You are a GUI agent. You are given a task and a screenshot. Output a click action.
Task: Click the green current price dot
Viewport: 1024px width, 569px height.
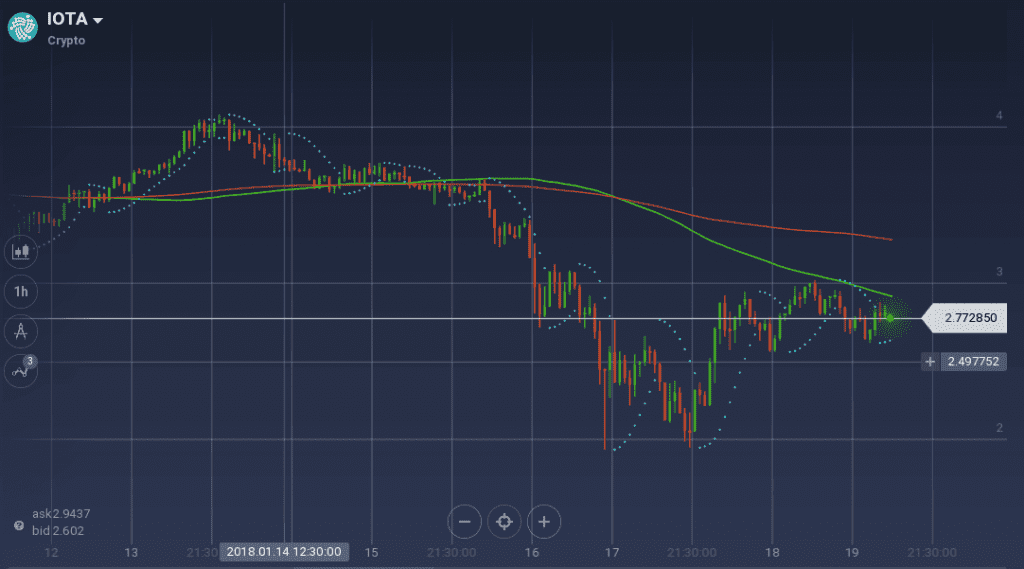pos(890,318)
